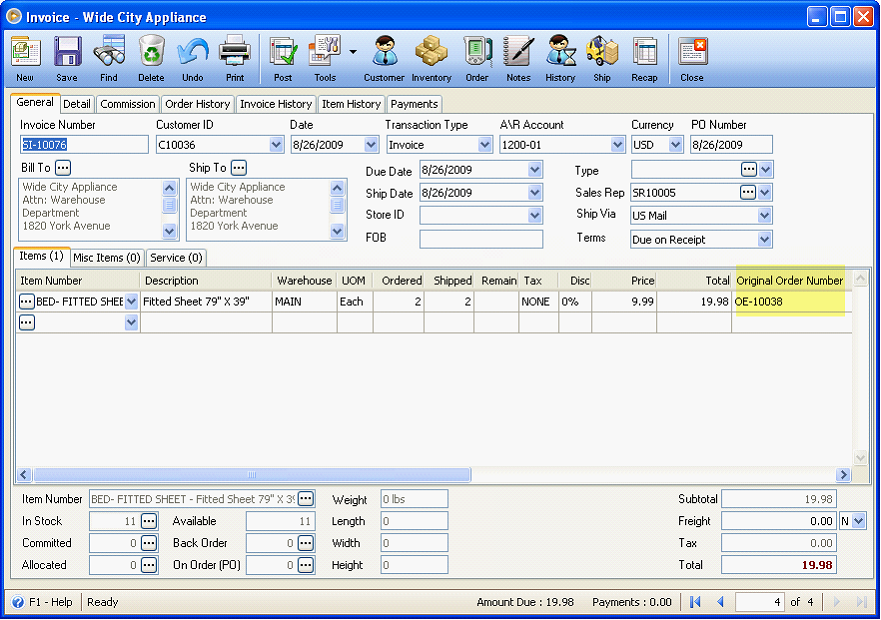Click the record number field showing 4
The height and width of the screenshot is (620, 881).
pos(760,602)
